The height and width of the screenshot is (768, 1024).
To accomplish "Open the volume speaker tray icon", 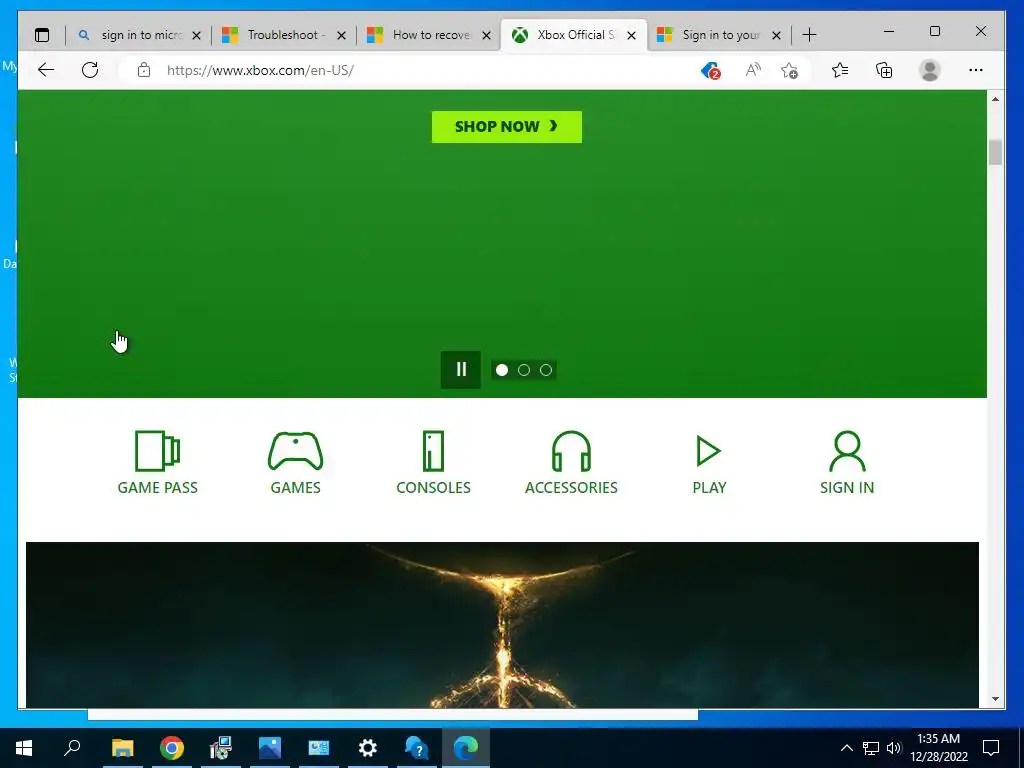I will [x=894, y=748].
